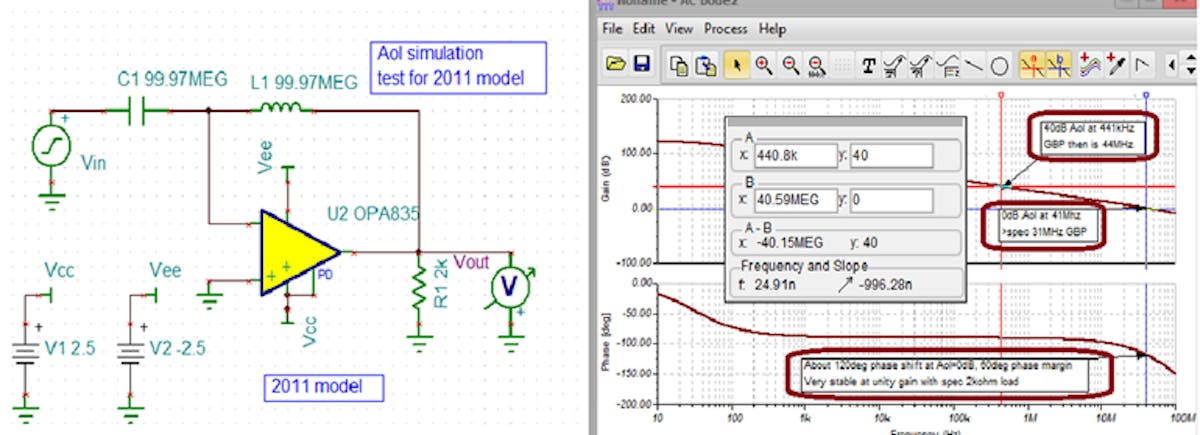Click the zoom in magnifier
The image size is (1200, 435).
(x=763, y=66)
